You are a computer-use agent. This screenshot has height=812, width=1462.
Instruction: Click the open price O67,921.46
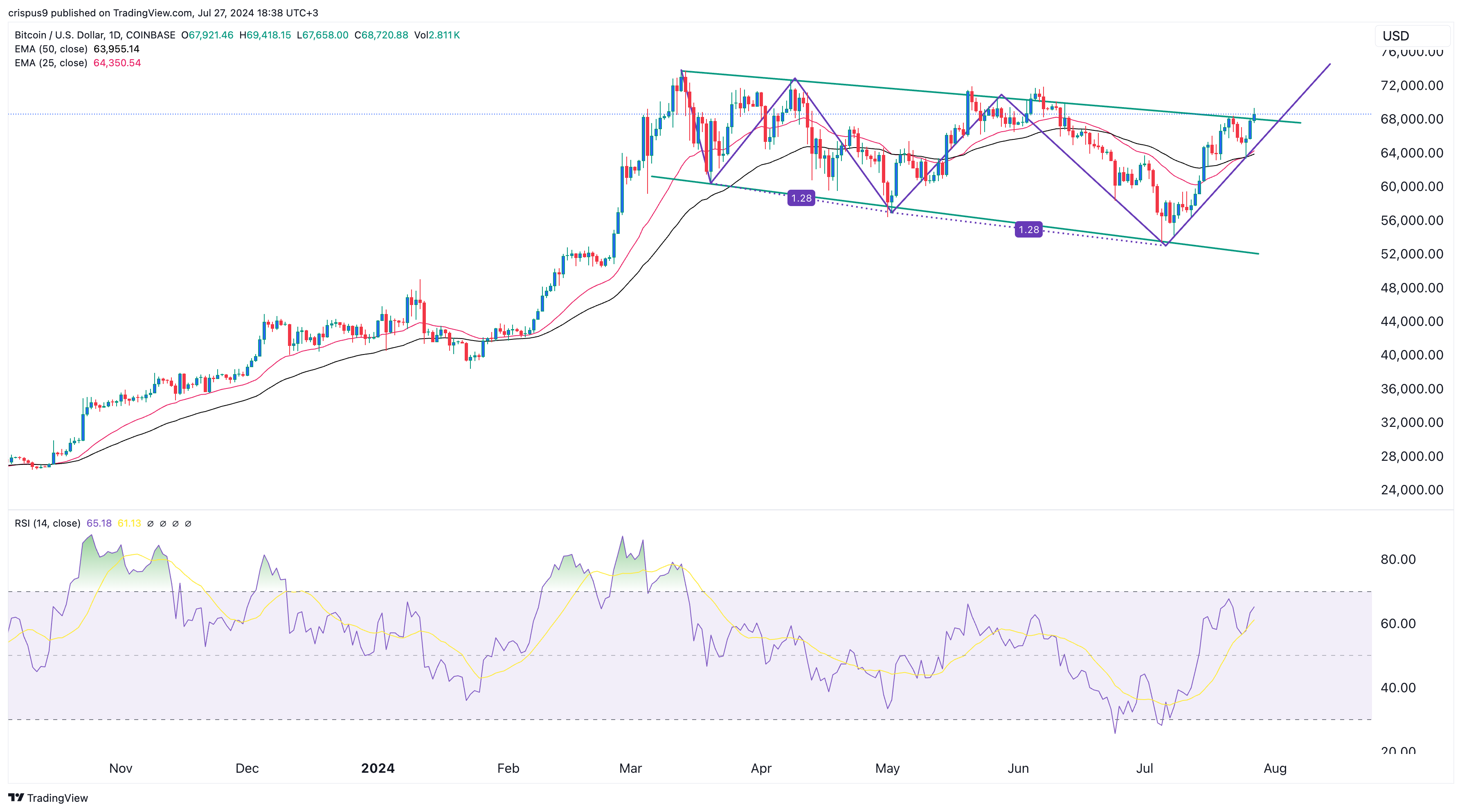207,35
